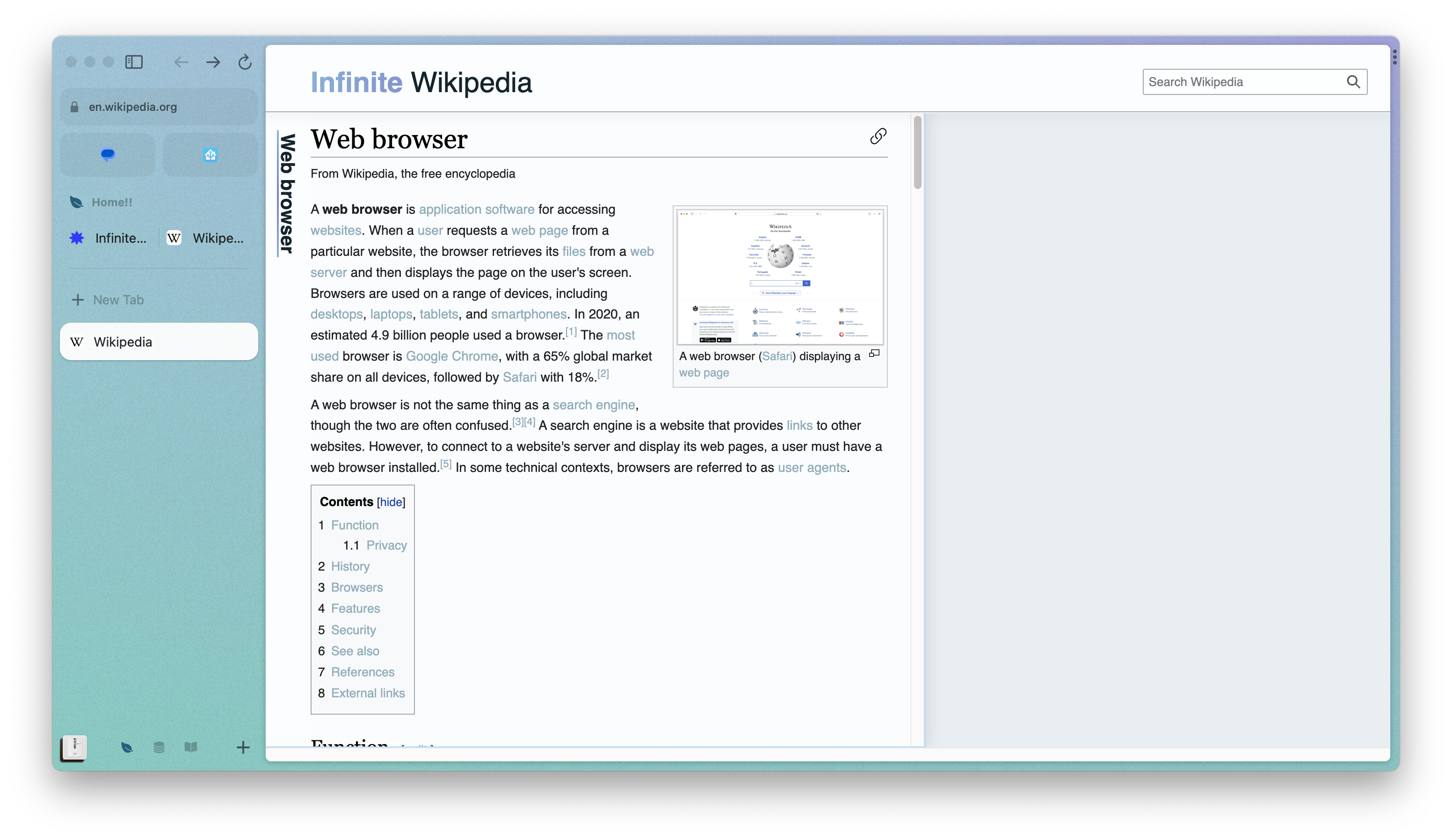
Task: Open the desktops link
Action: [336, 314]
